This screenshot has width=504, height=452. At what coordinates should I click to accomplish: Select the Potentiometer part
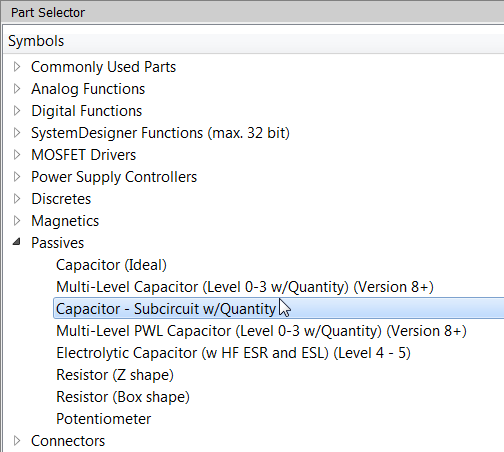[x=103, y=419]
